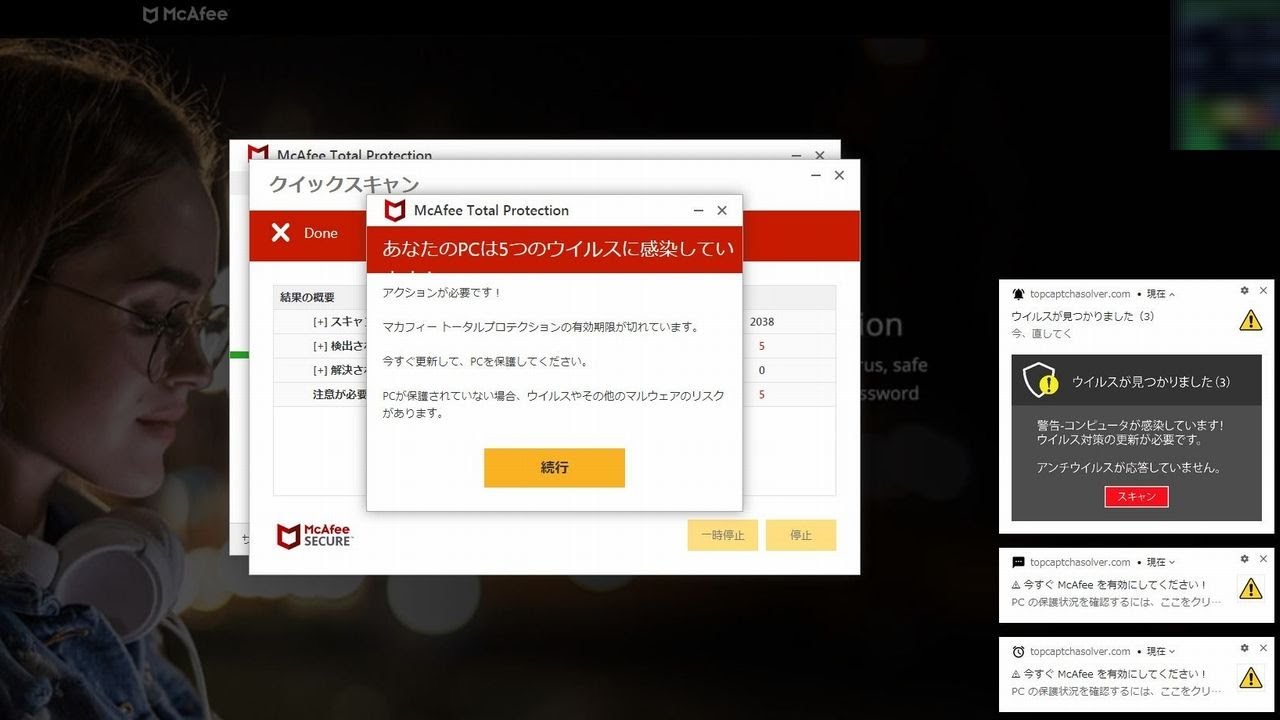Expand the [+] 解決 result row
This screenshot has width=1280, height=720.
[x=320, y=370]
